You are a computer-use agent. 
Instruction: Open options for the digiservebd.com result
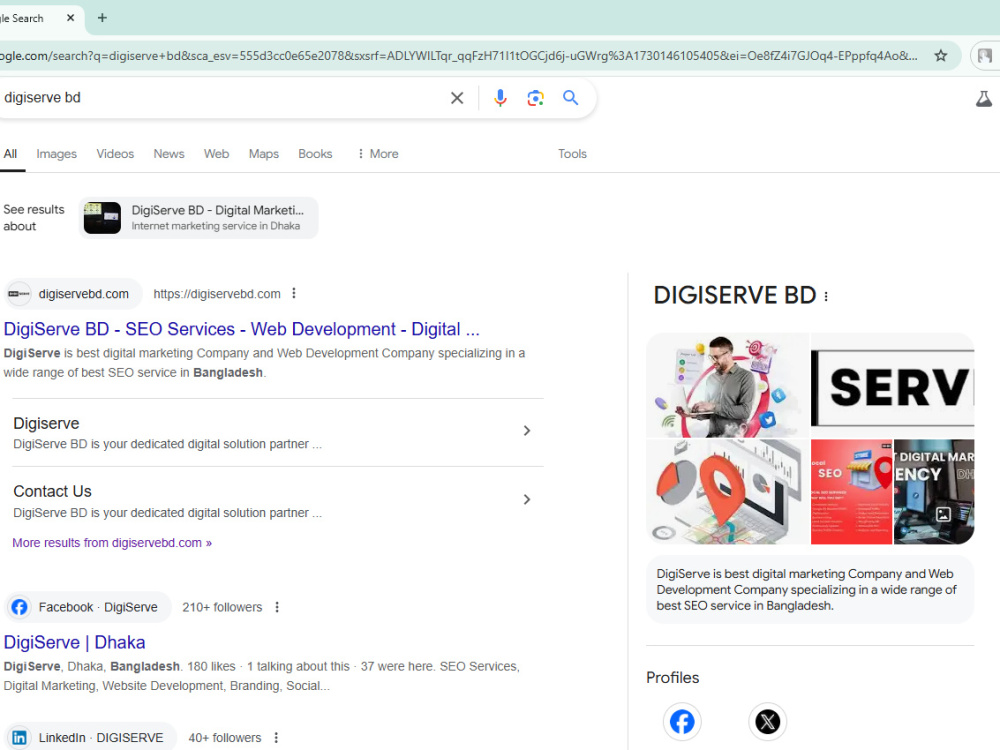pos(294,293)
